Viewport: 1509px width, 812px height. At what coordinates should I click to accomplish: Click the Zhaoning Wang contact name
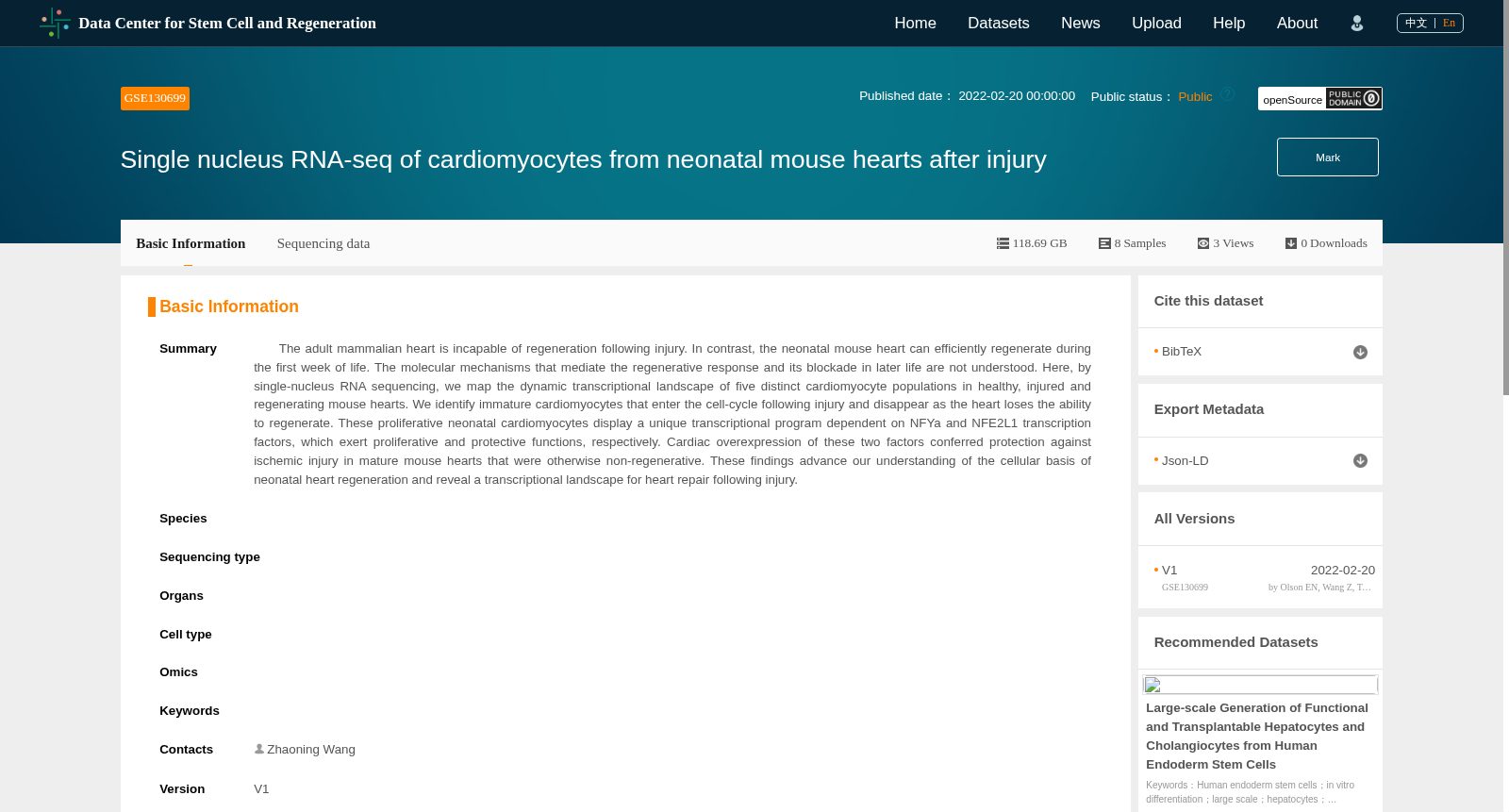pyautogui.click(x=311, y=750)
